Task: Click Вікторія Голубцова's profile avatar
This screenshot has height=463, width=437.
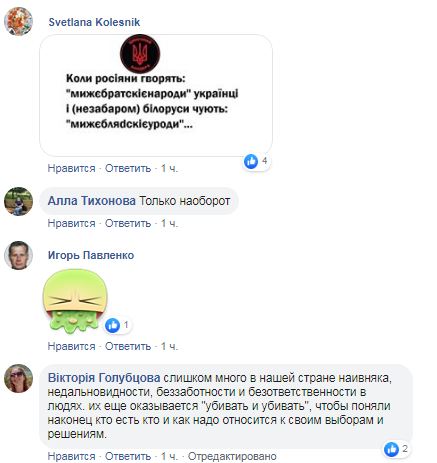Action: click(18, 378)
